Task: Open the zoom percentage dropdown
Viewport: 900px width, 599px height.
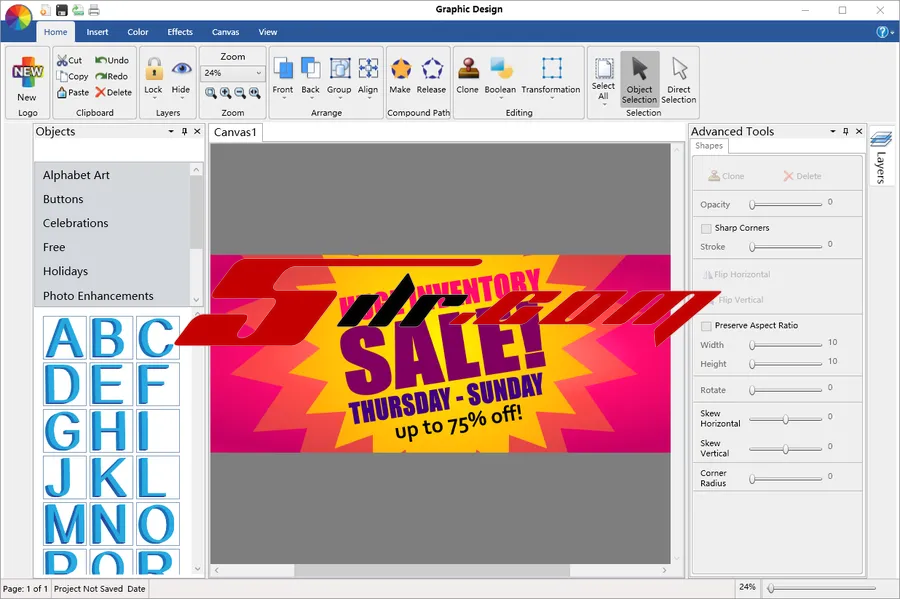Action: tap(259, 73)
